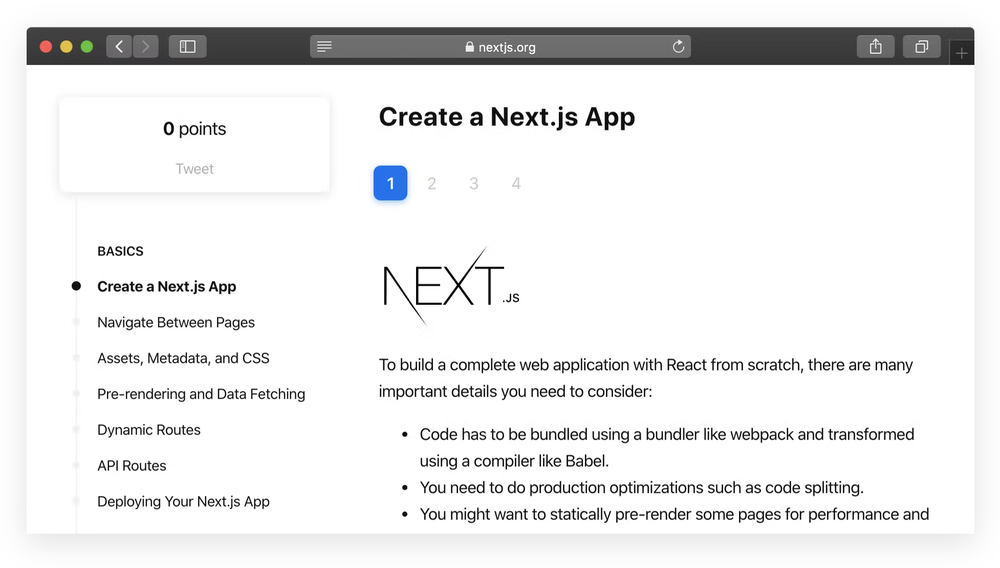Go to step 4 of the lesson
The width and height of the screenshot is (1000, 568).
516,184
